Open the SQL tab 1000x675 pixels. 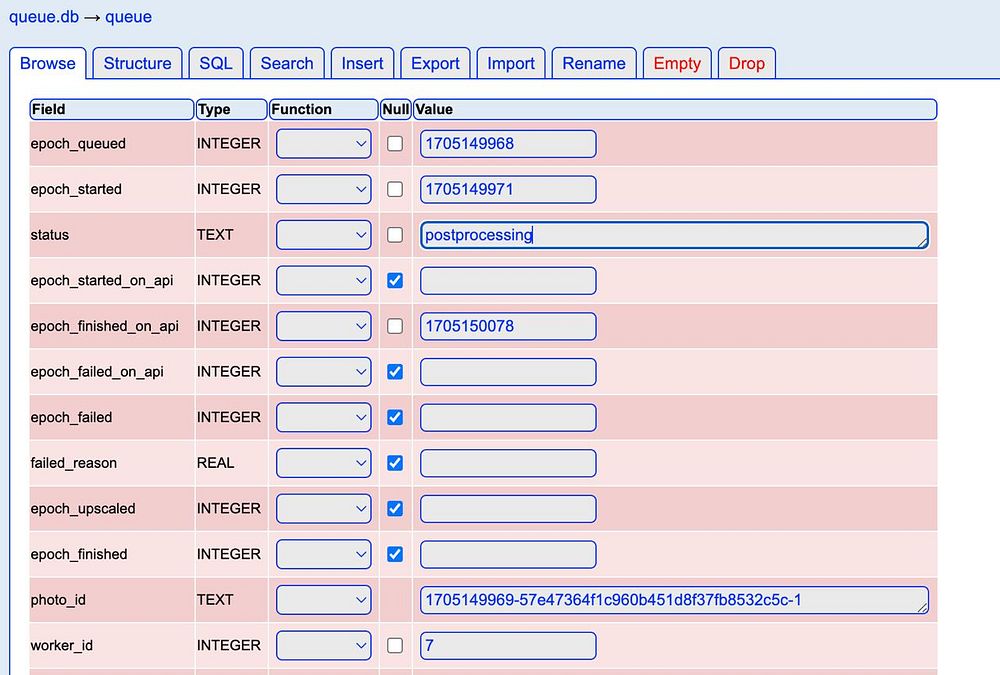(x=216, y=63)
